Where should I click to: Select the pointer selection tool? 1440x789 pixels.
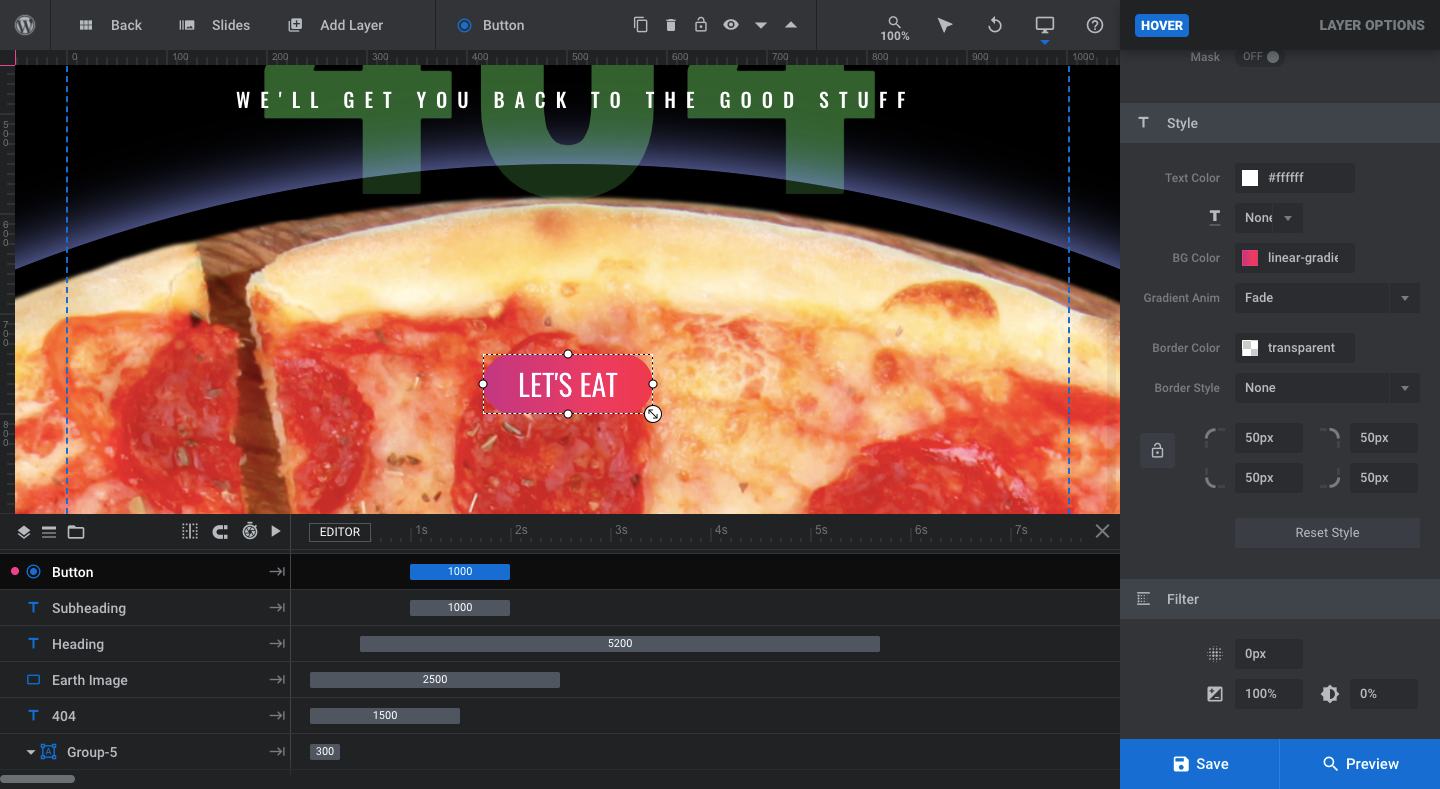944,25
